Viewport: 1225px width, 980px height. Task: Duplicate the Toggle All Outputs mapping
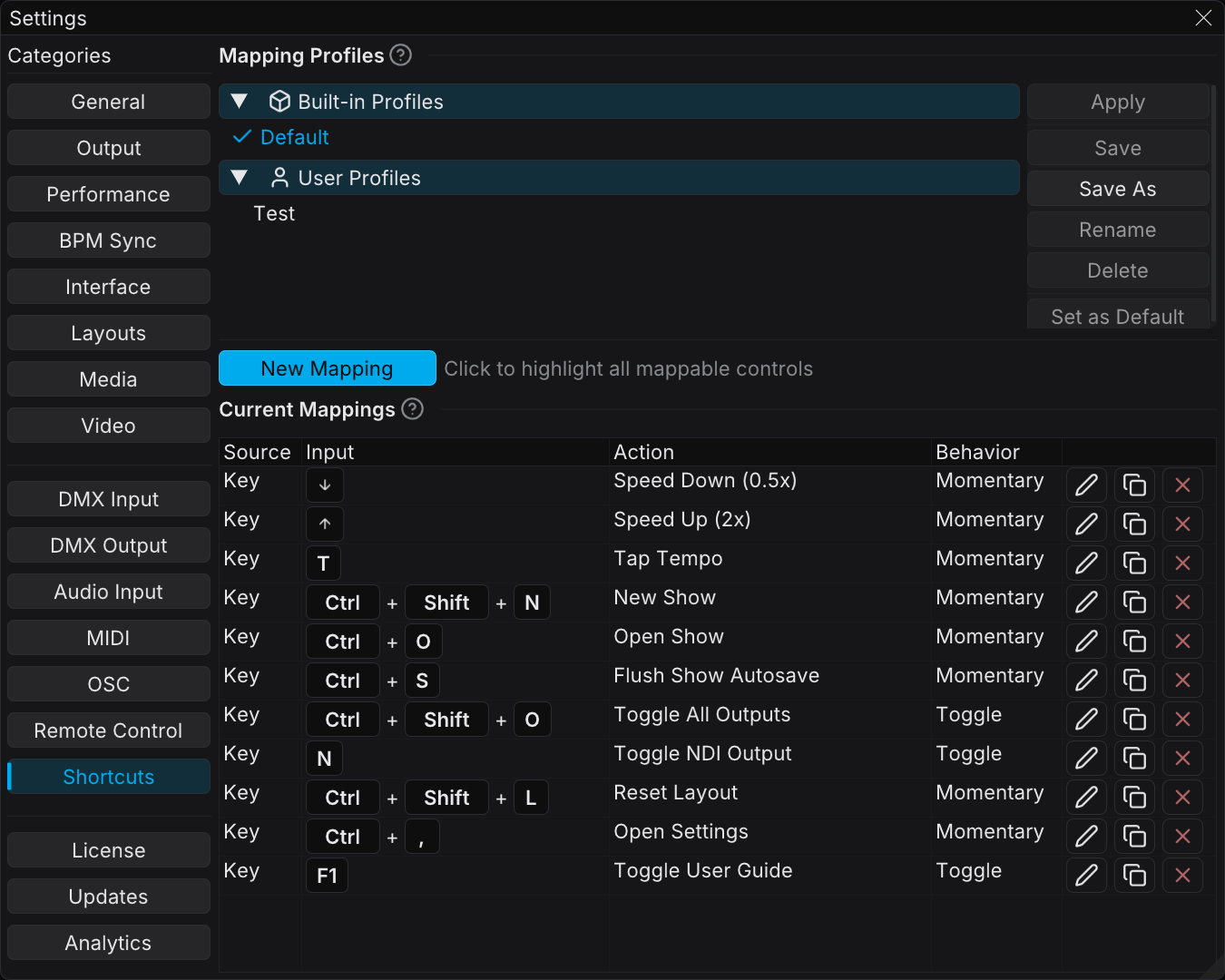1134,720
